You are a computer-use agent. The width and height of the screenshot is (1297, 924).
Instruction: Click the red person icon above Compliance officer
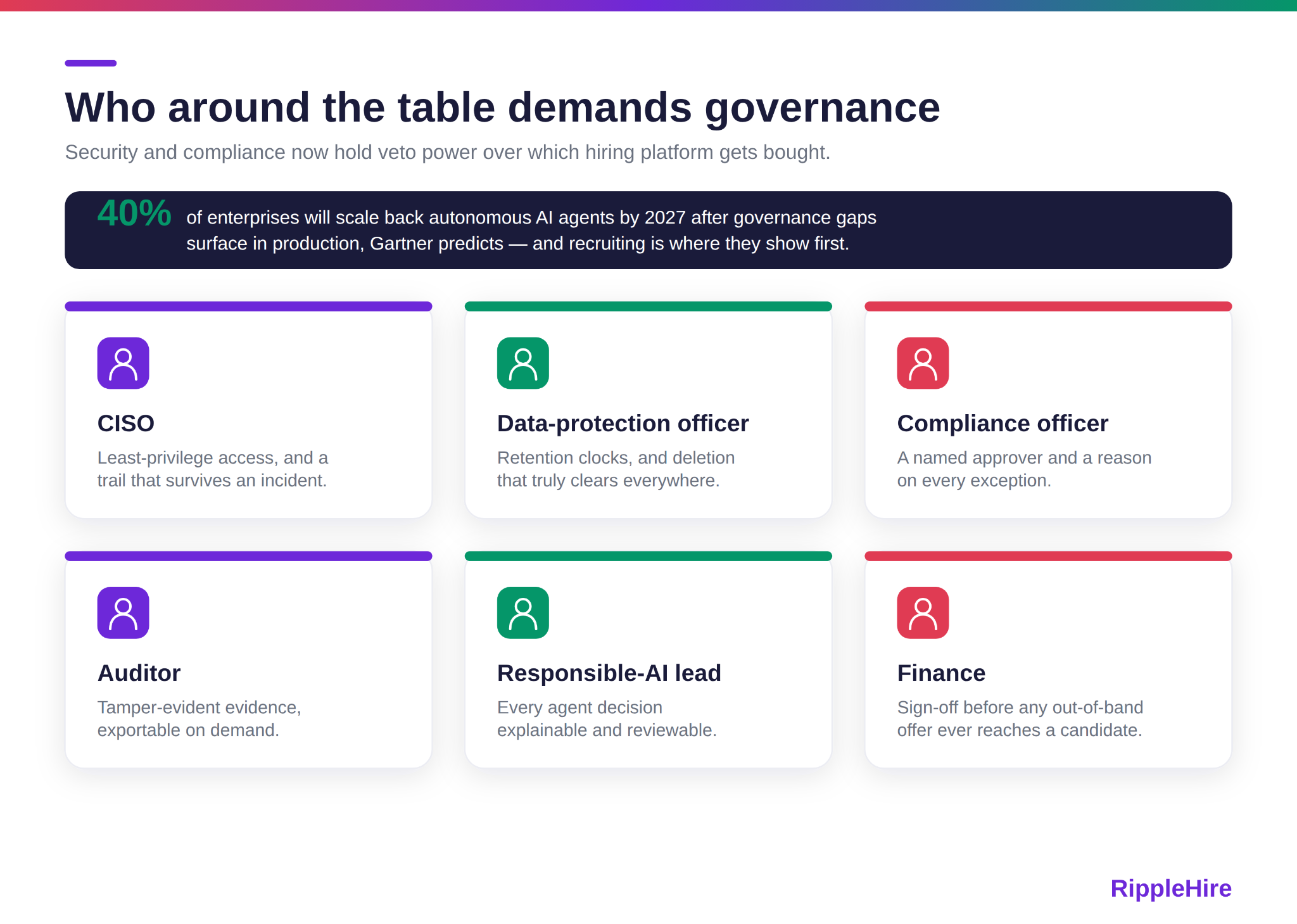point(923,363)
